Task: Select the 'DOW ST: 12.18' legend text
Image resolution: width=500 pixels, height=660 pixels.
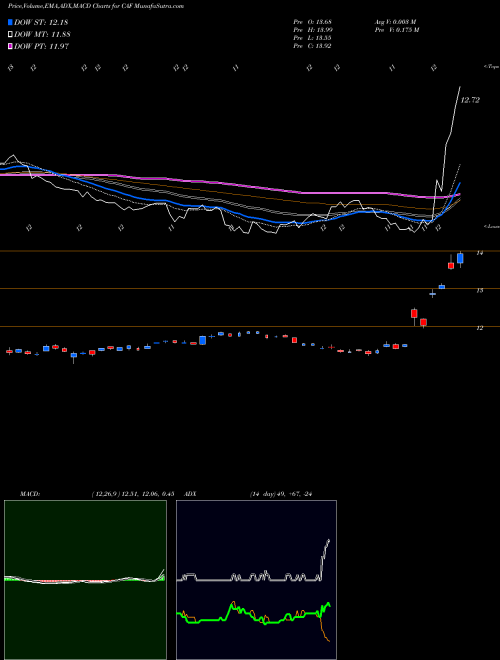Action: (x=41, y=22)
